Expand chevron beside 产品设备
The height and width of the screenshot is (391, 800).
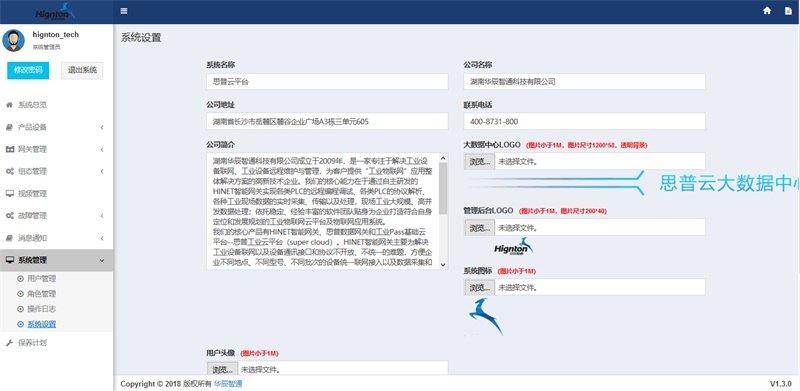pos(102,127)
